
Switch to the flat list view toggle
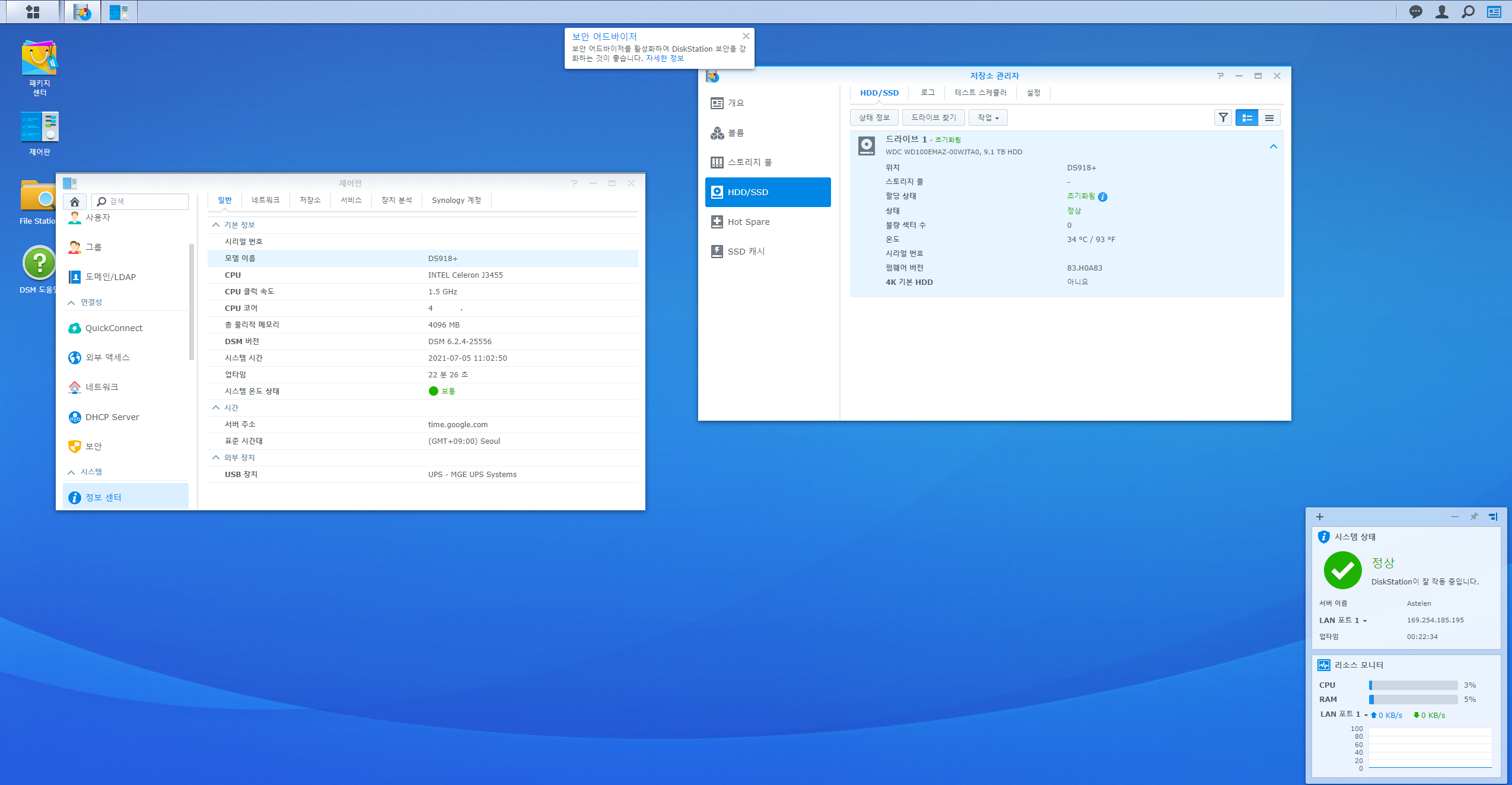pyautogui.click(x=1269, y=117)
